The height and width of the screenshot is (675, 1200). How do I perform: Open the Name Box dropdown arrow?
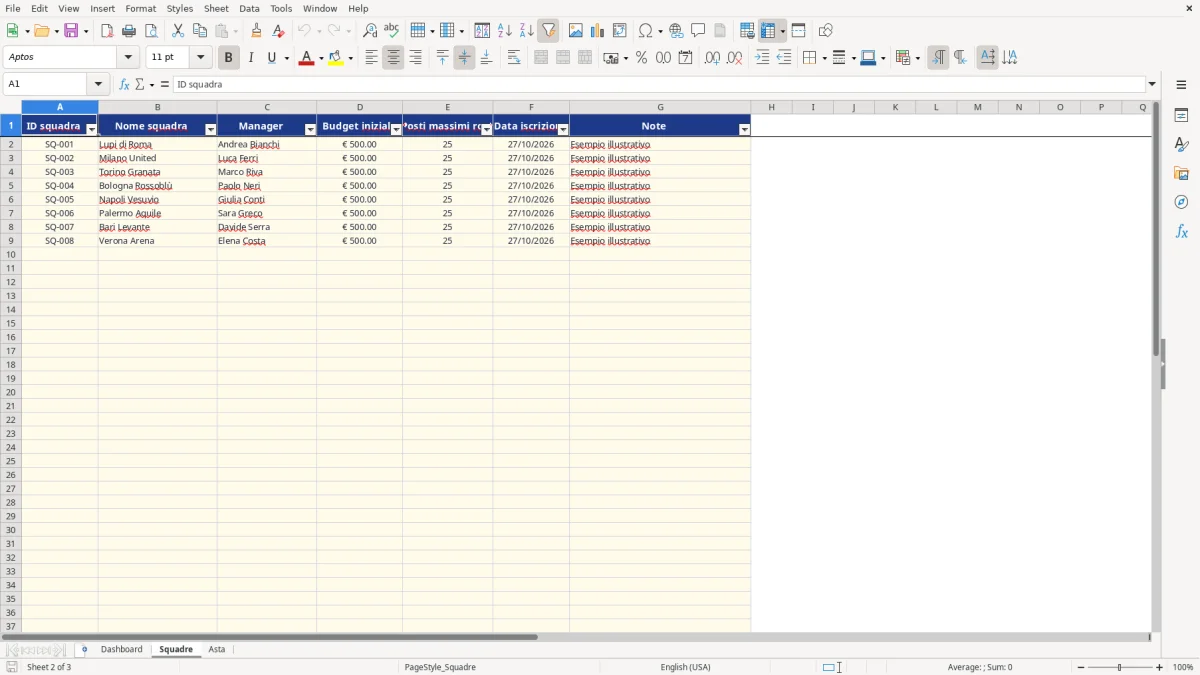click(x=98, y=85)
